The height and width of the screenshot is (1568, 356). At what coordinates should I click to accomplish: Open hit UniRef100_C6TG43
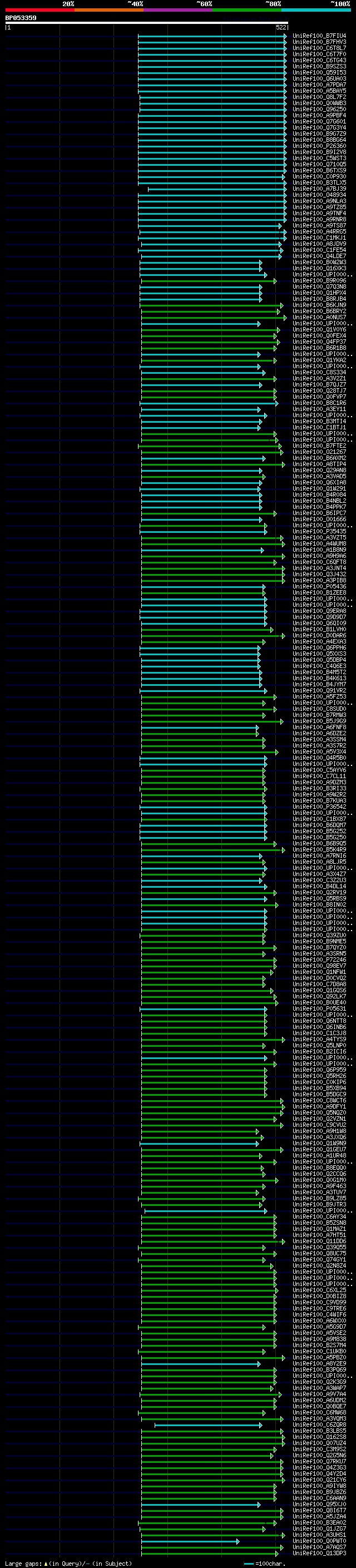(x=319, y=60)
